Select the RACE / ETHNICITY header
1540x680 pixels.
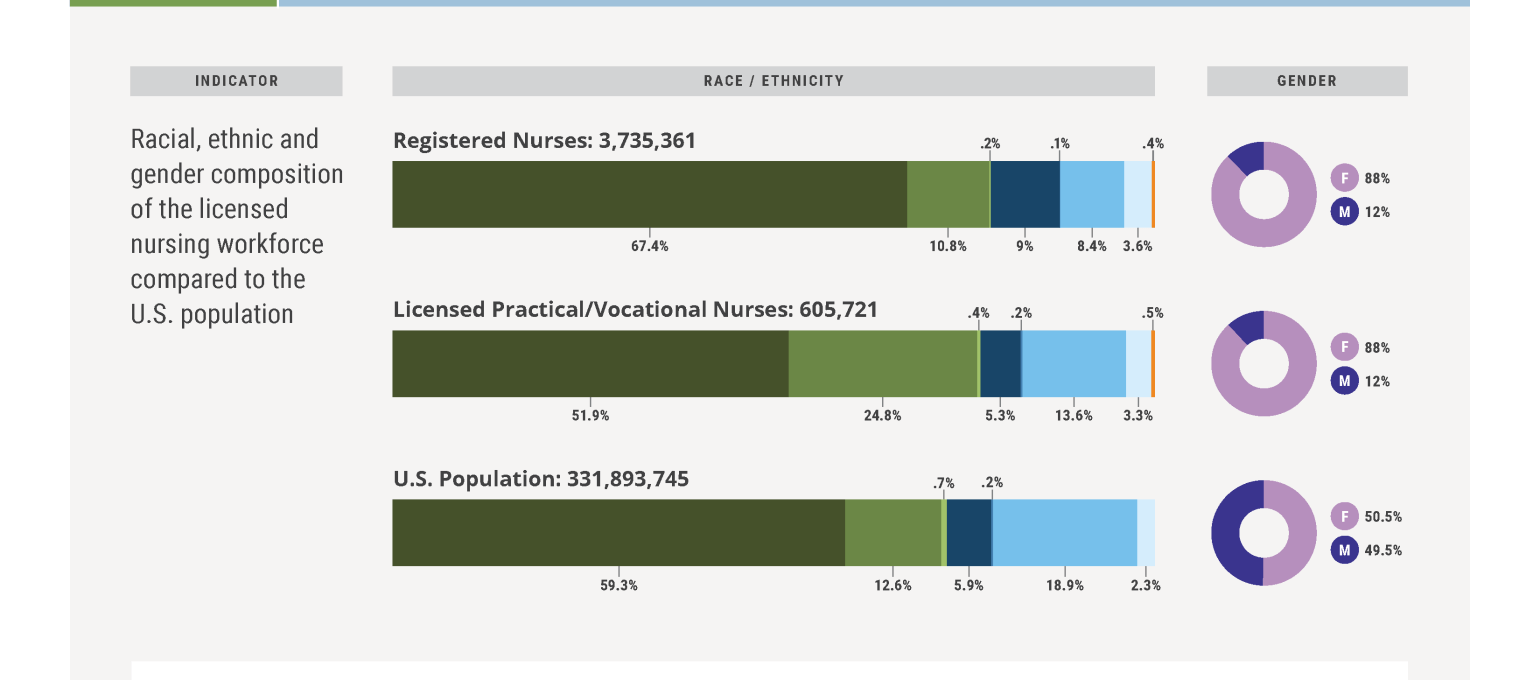tap(773, 81)
